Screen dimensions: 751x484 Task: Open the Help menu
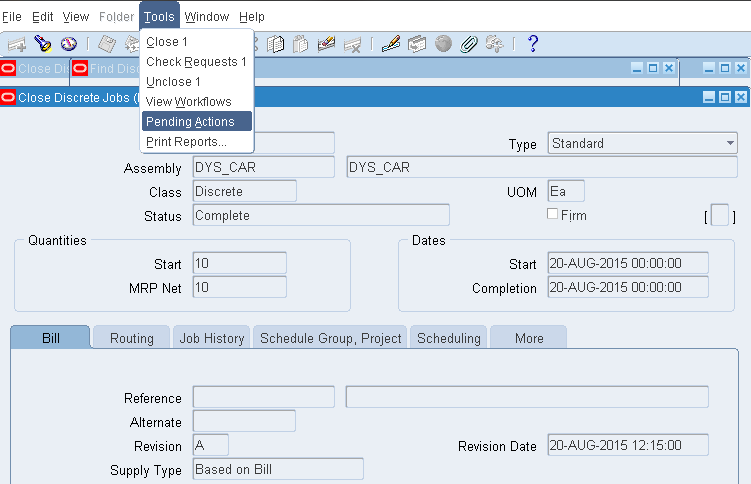pyautogui.click(x=252, y=17)
